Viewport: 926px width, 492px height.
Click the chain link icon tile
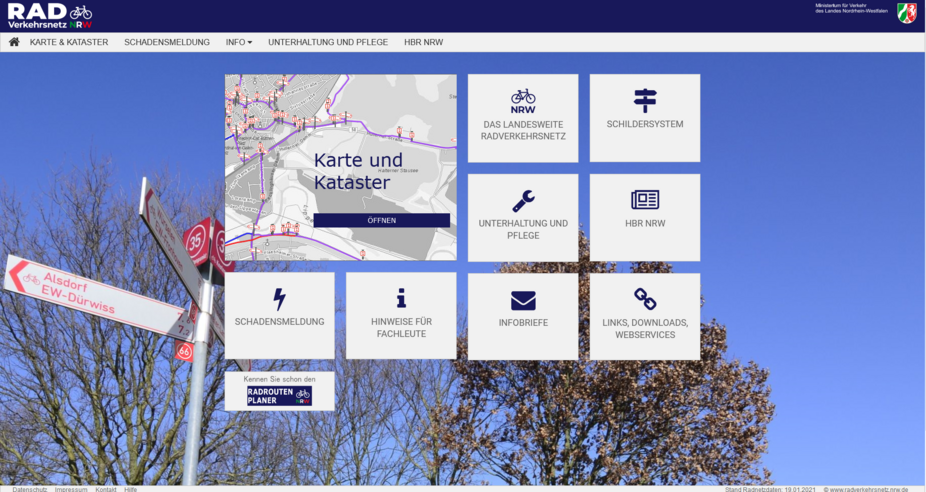tap(645, 299)
